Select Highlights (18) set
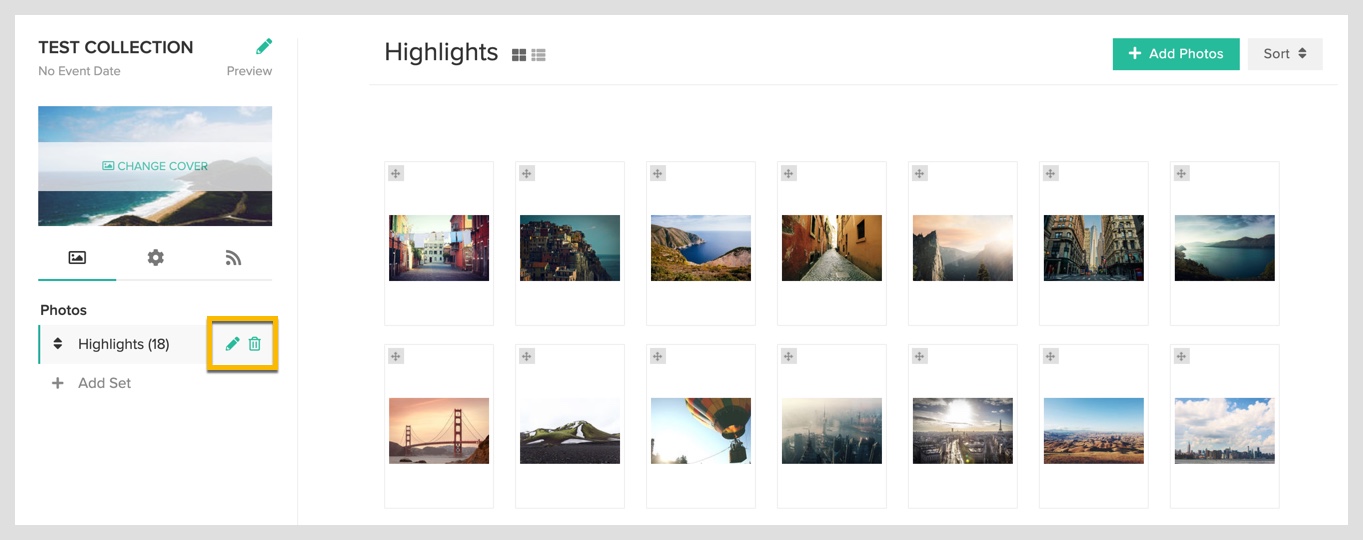1363x540 pixels. pos(124,344)
